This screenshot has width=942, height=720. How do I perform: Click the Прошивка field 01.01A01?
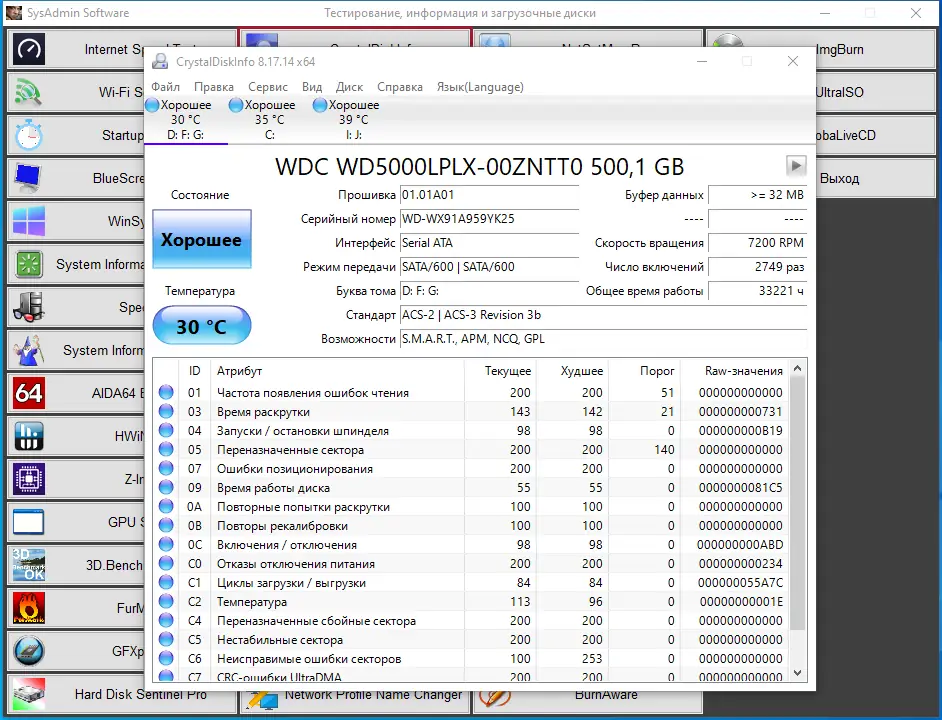pos(489,195)
